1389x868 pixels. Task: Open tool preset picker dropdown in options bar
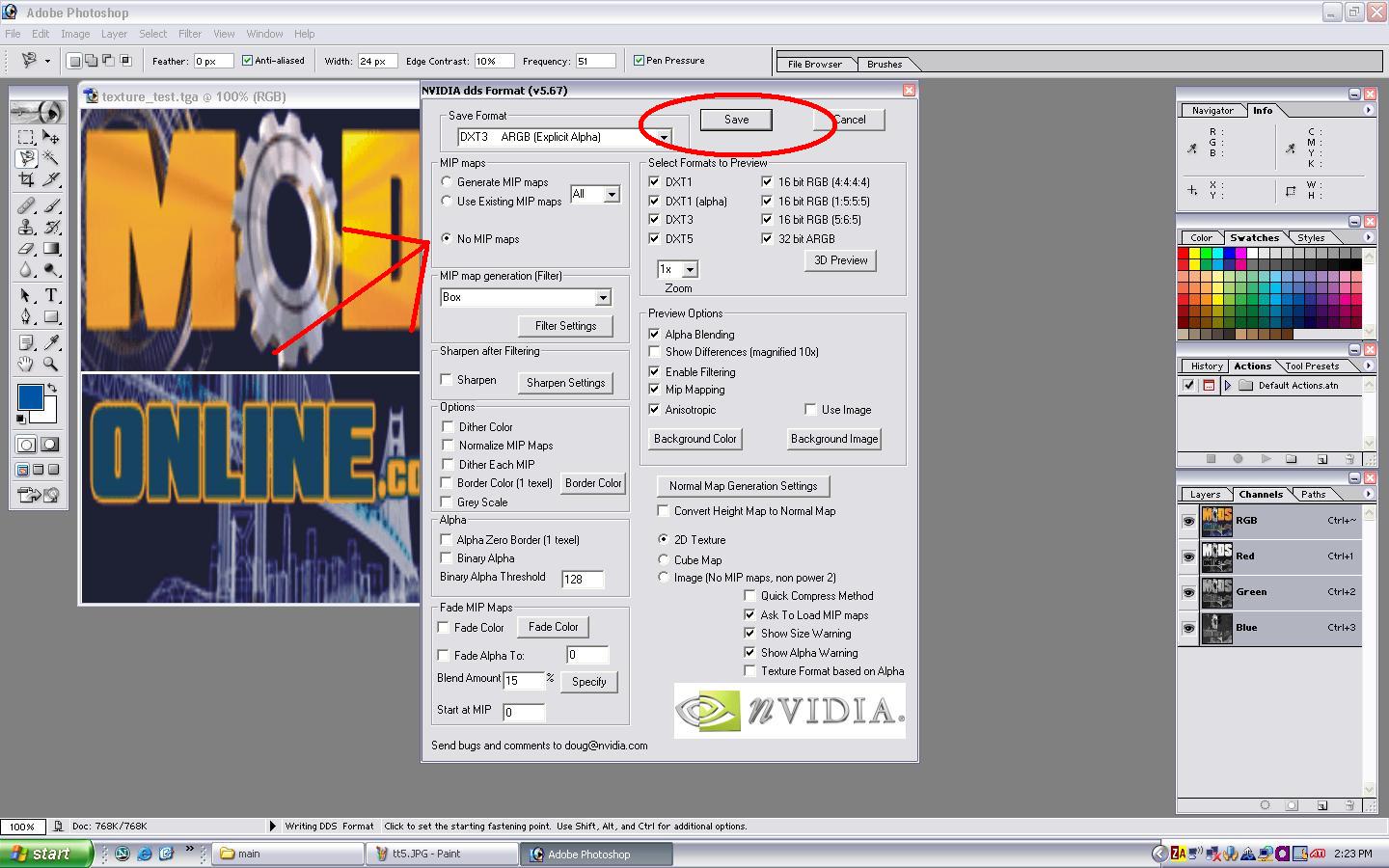(x=47, y=61)
